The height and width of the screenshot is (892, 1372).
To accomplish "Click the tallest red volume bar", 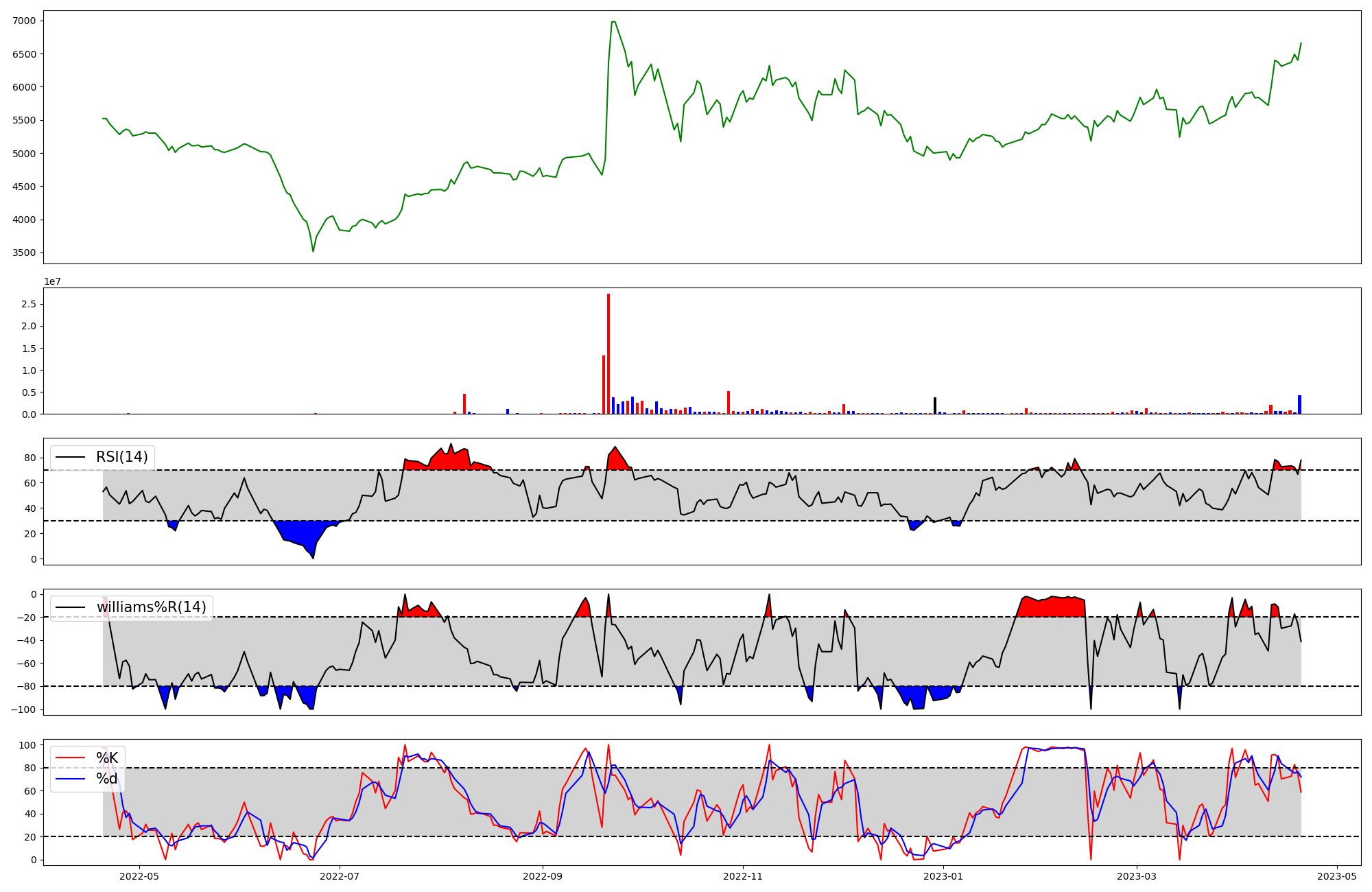I will (x=608, y=354).
